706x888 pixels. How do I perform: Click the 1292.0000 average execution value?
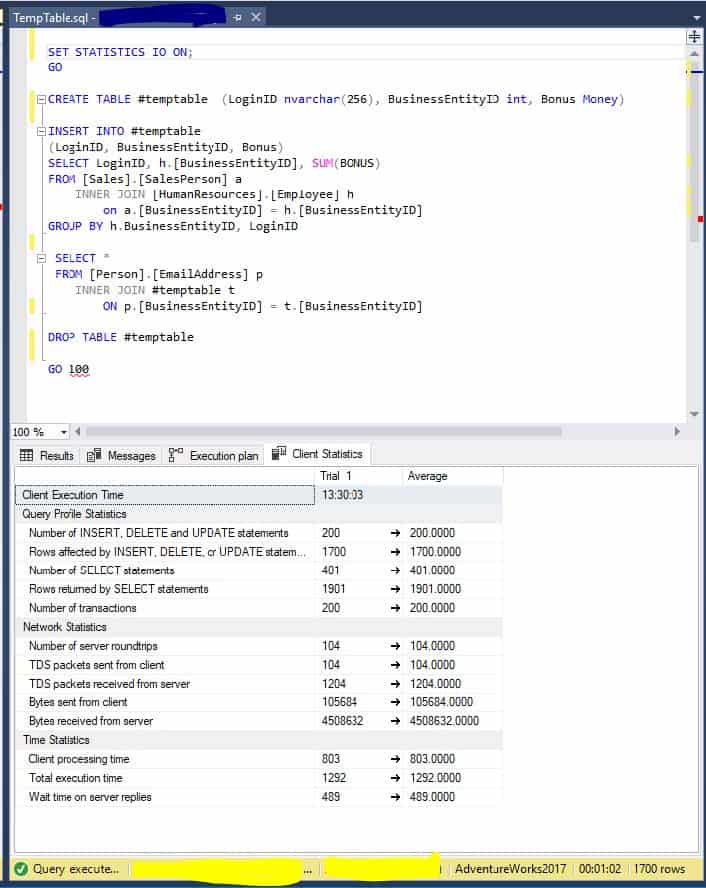(435, 778)
